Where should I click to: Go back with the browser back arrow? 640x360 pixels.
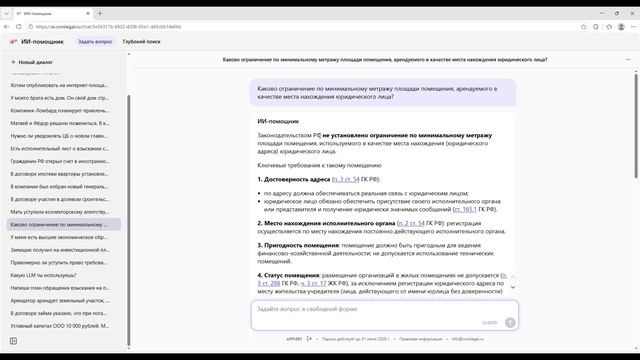[7, 27]
